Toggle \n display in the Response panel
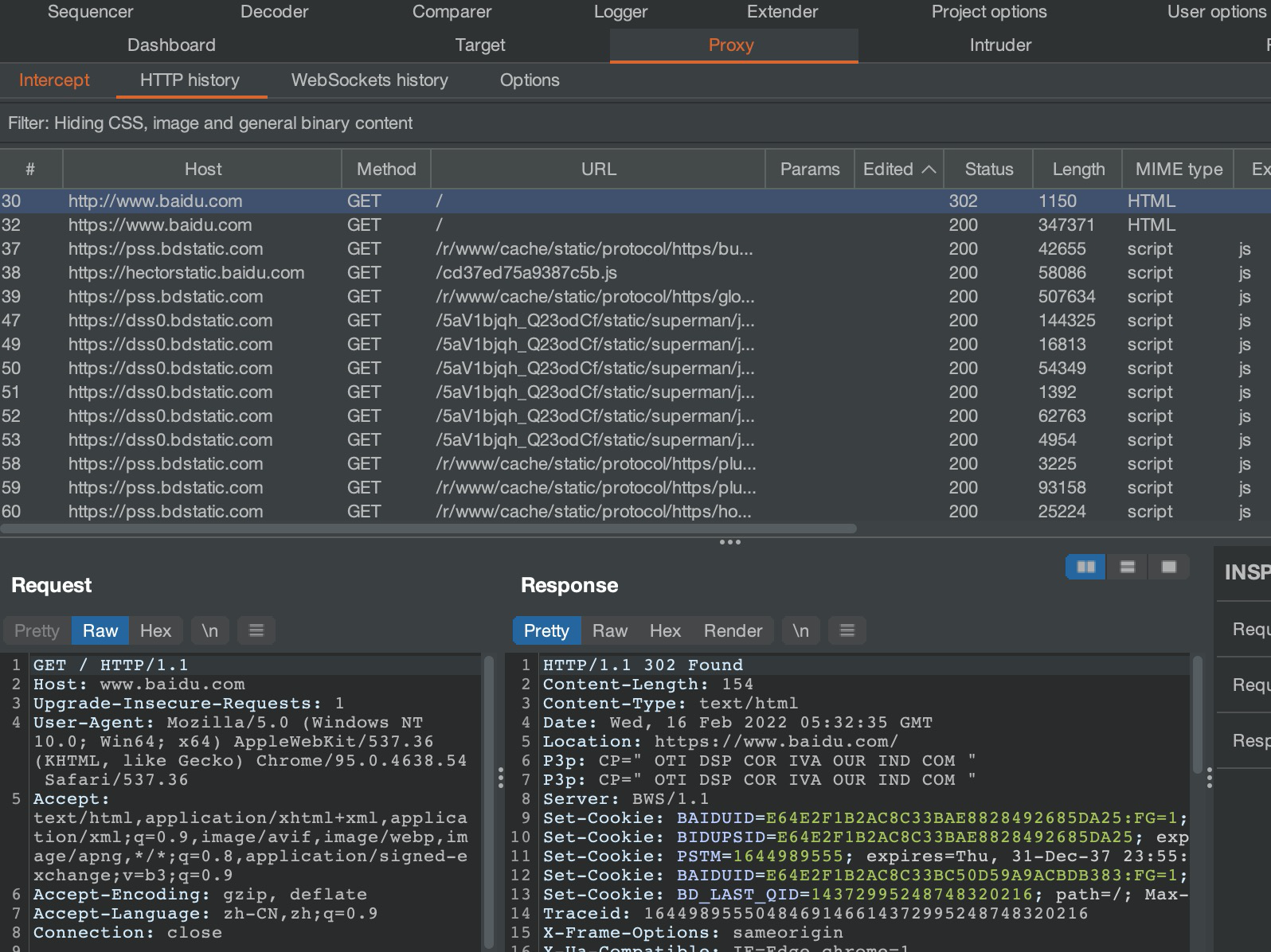 pos(800,630)
